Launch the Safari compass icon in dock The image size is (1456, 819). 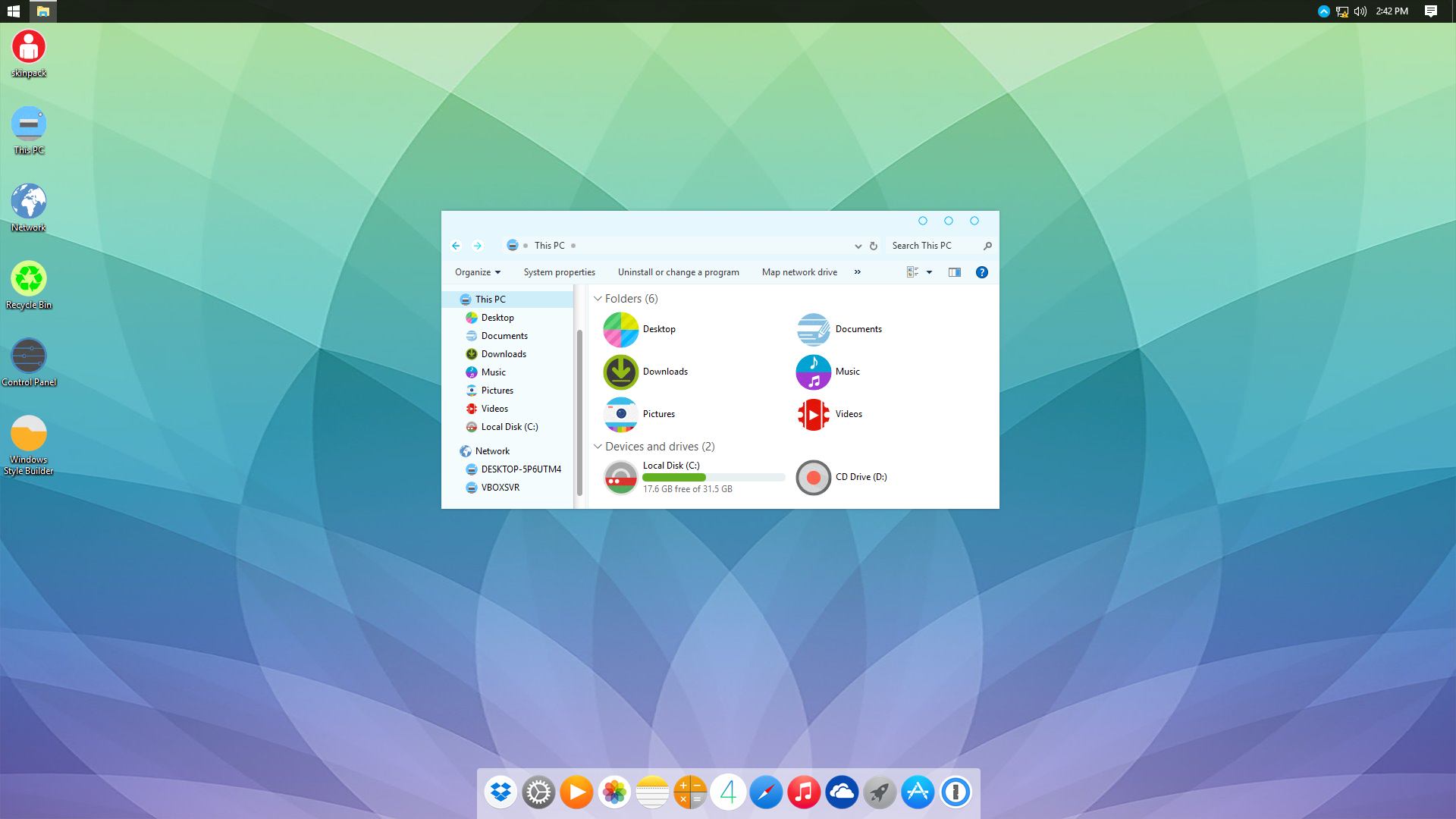click(x=766, y=792)
